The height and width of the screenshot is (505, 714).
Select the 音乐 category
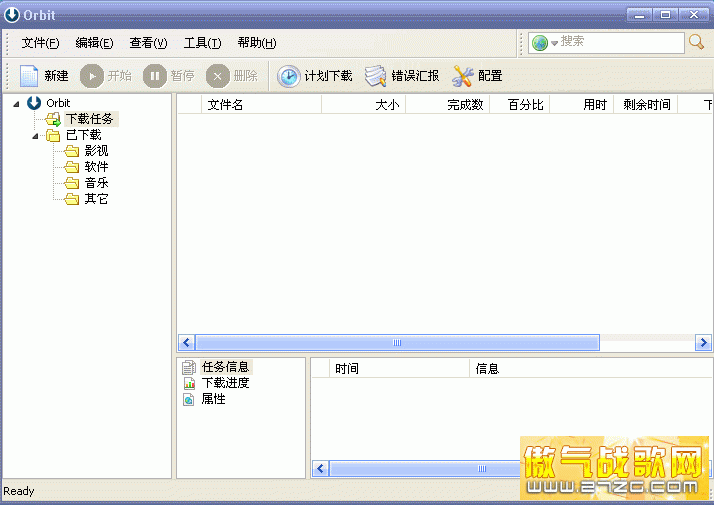(96, 183)
